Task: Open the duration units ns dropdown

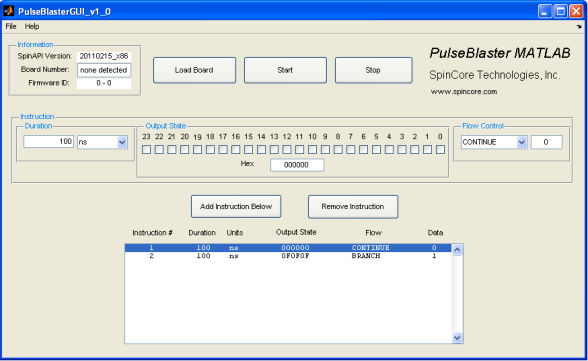Action: (x=102, y=142)
